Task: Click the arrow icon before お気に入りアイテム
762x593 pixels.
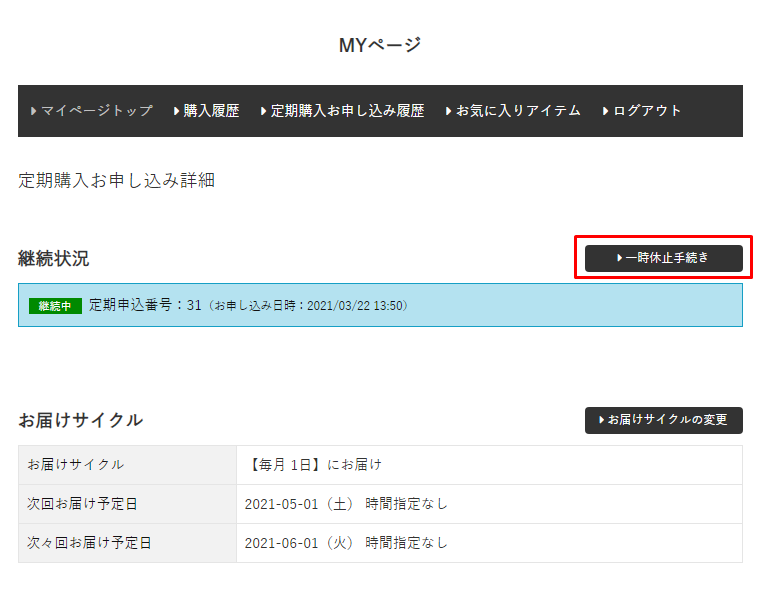Action: 450,111
